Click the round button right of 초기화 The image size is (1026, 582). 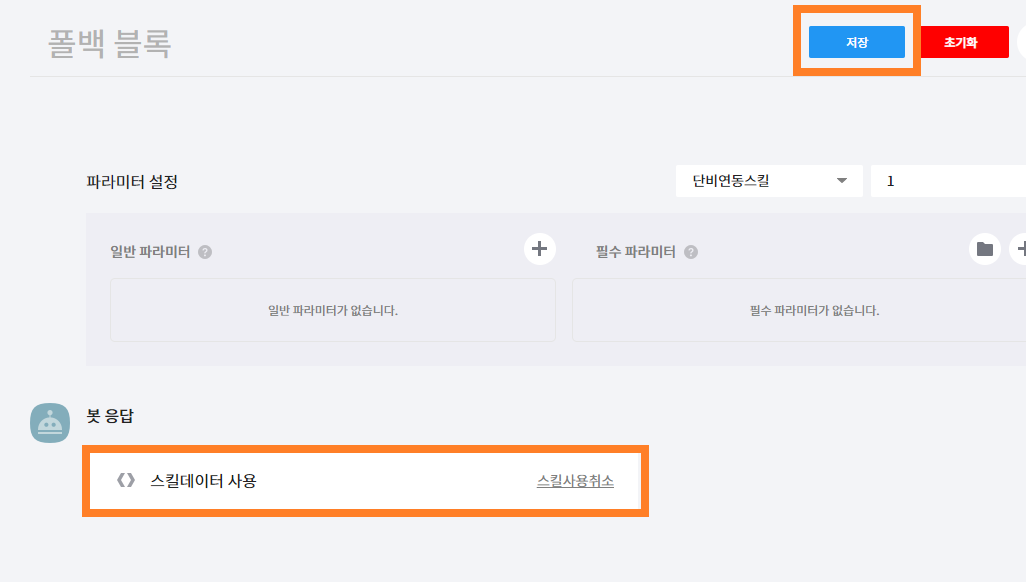[1022, 42]
